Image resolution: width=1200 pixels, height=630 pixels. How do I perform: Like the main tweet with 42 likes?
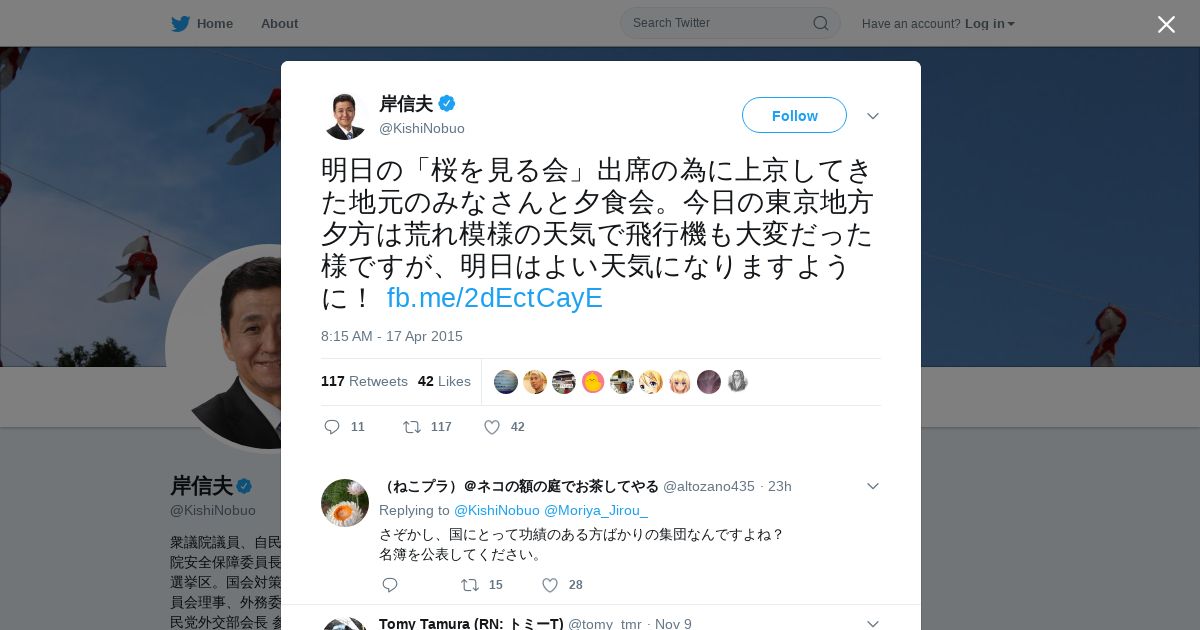pyautogui.click(x=492, y=427)
